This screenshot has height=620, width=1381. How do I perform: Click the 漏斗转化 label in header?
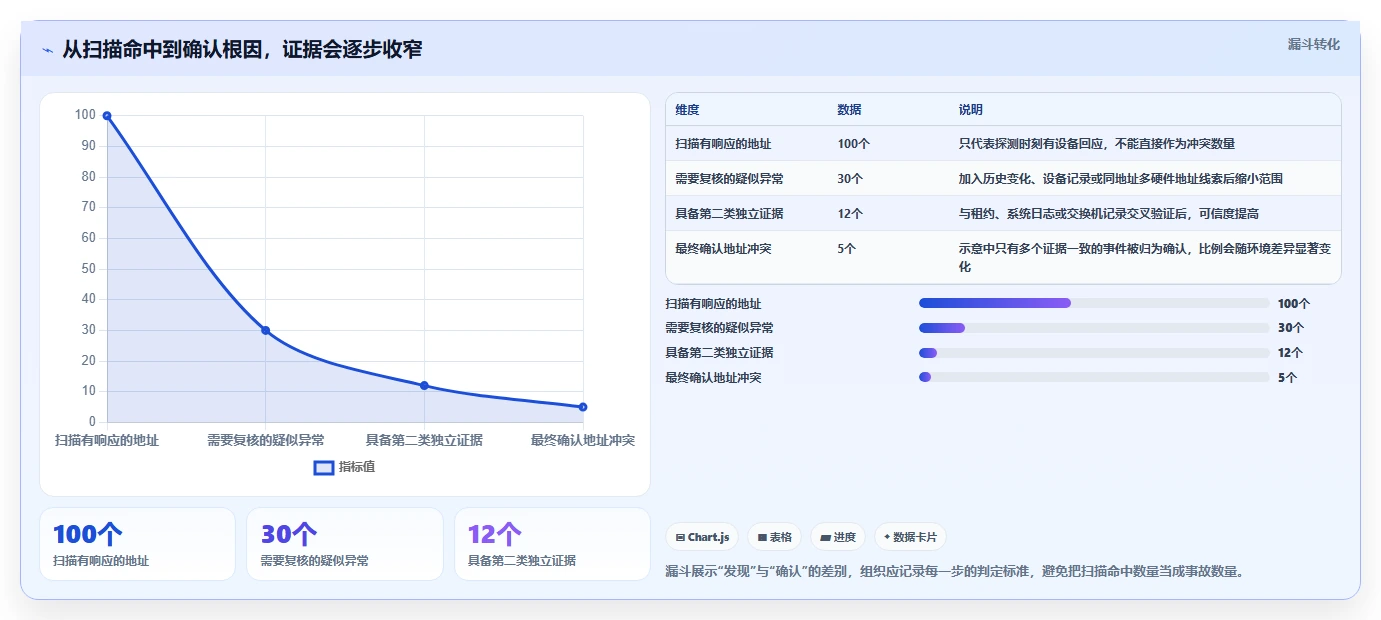point(1313,44)
